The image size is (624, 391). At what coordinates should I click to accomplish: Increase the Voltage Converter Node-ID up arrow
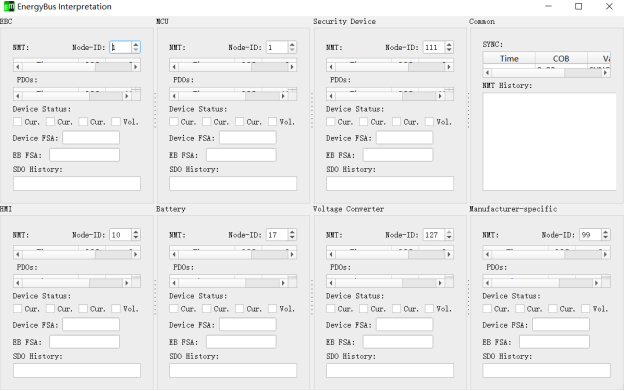pos(449,232)
